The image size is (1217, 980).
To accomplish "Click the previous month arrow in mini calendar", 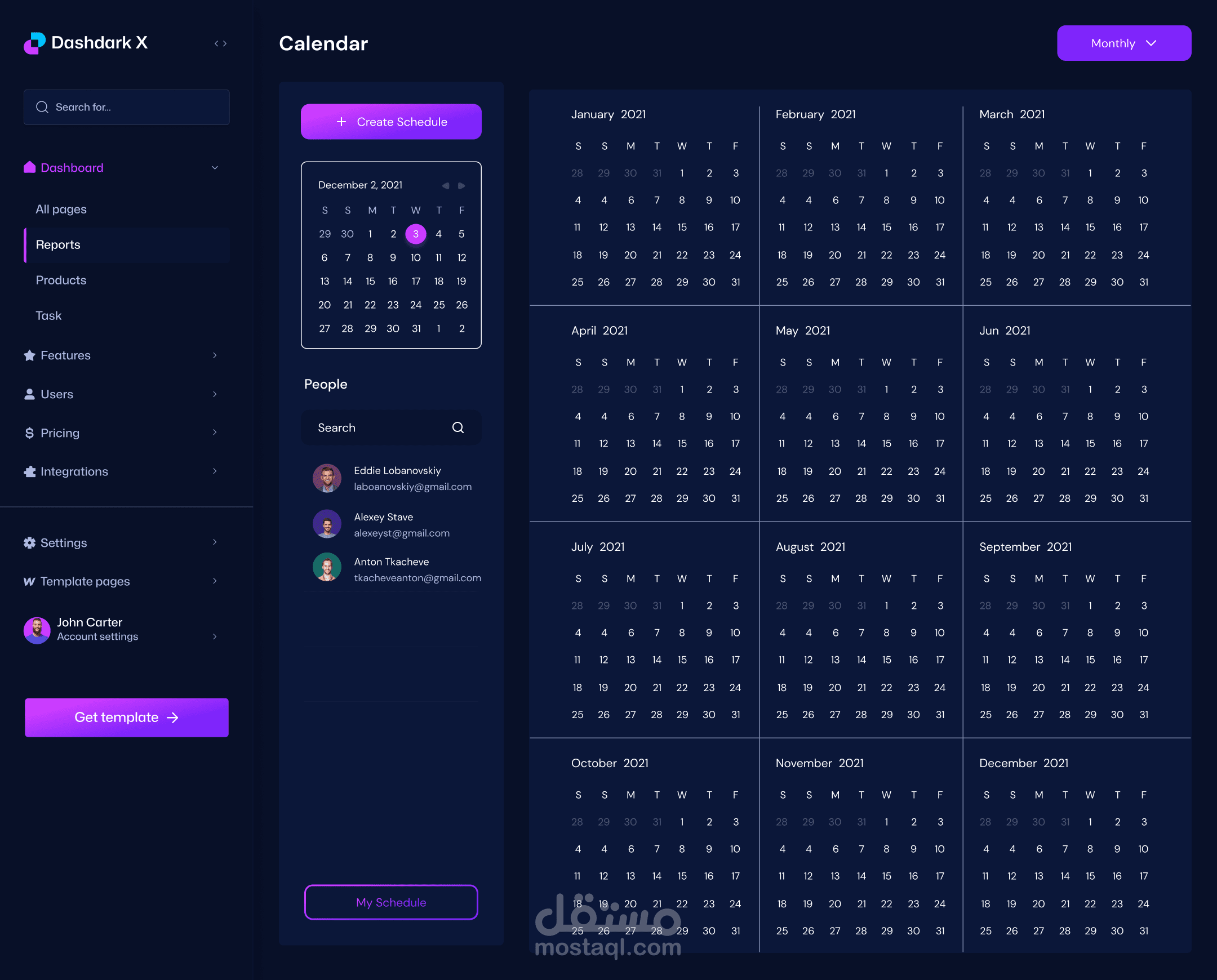I will click(x=446, y=186).
